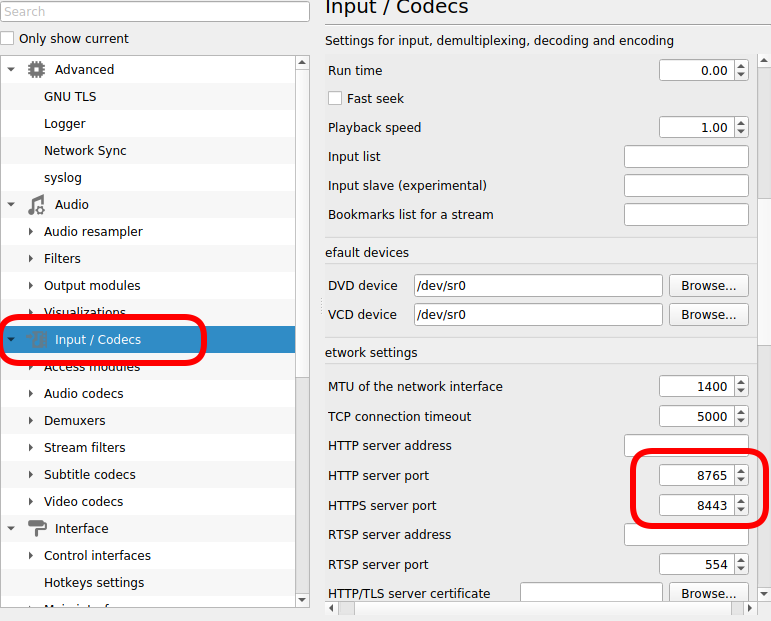Image resolution: width=771 pixels, height=621 pixels.
Task: Click the Audio music note icon
Action: pyautogui.click(x=37, y=205)
